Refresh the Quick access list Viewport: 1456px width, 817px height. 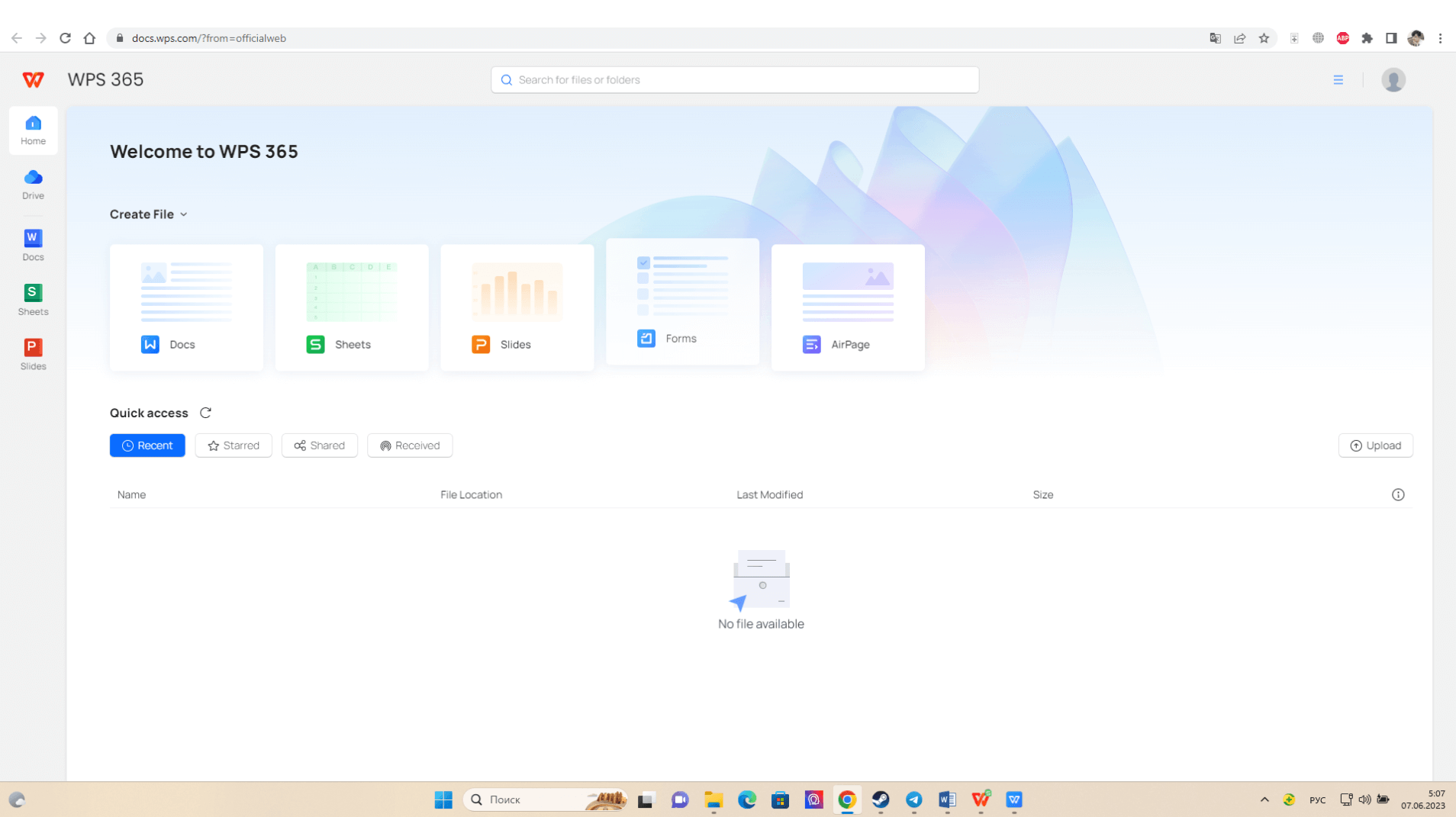(x=205, y=413)
